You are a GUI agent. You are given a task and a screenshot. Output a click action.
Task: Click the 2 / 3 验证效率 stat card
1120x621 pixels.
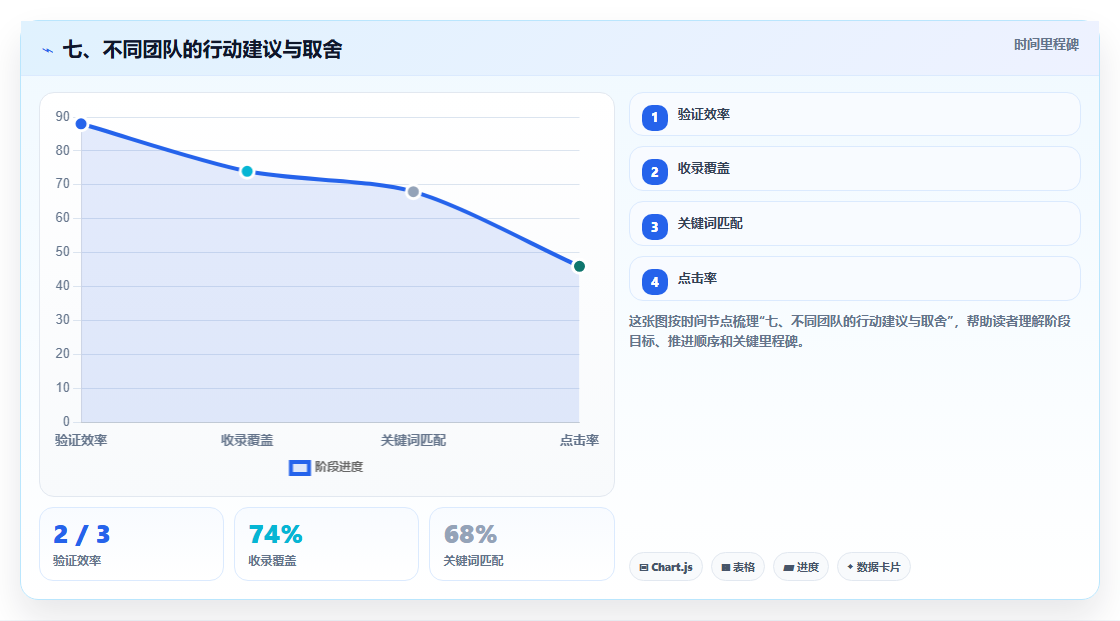pyautogui.click(x=131, y=544)
